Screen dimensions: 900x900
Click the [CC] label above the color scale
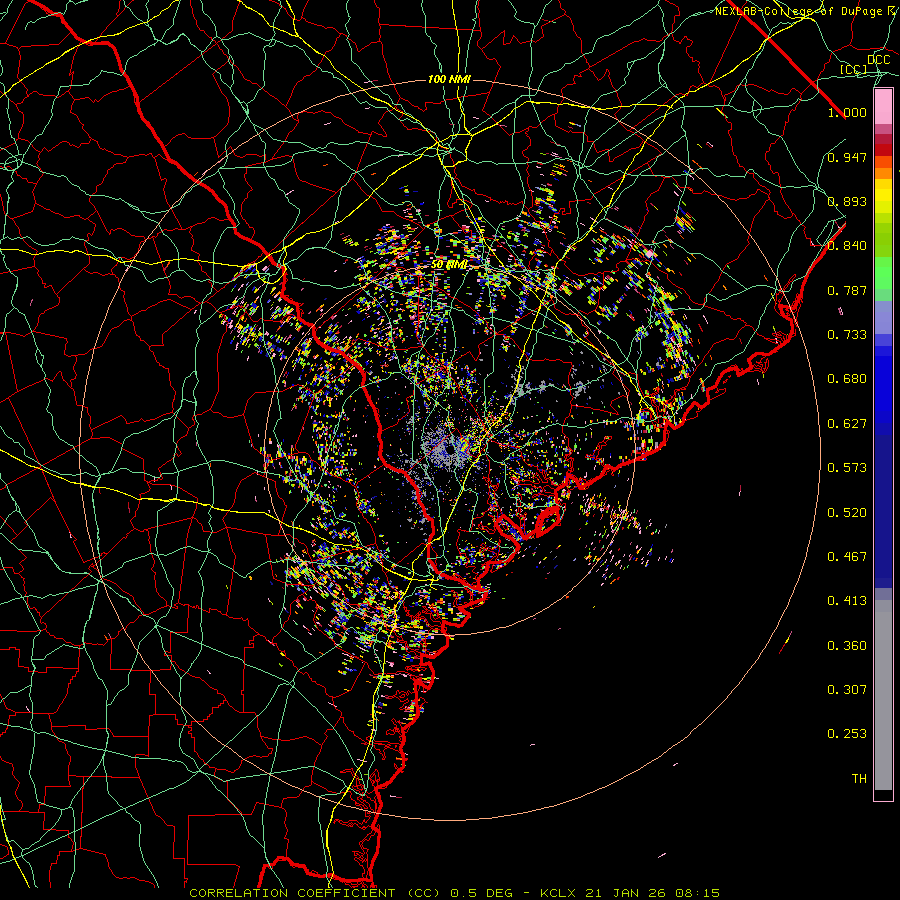[x=854, y=69]
